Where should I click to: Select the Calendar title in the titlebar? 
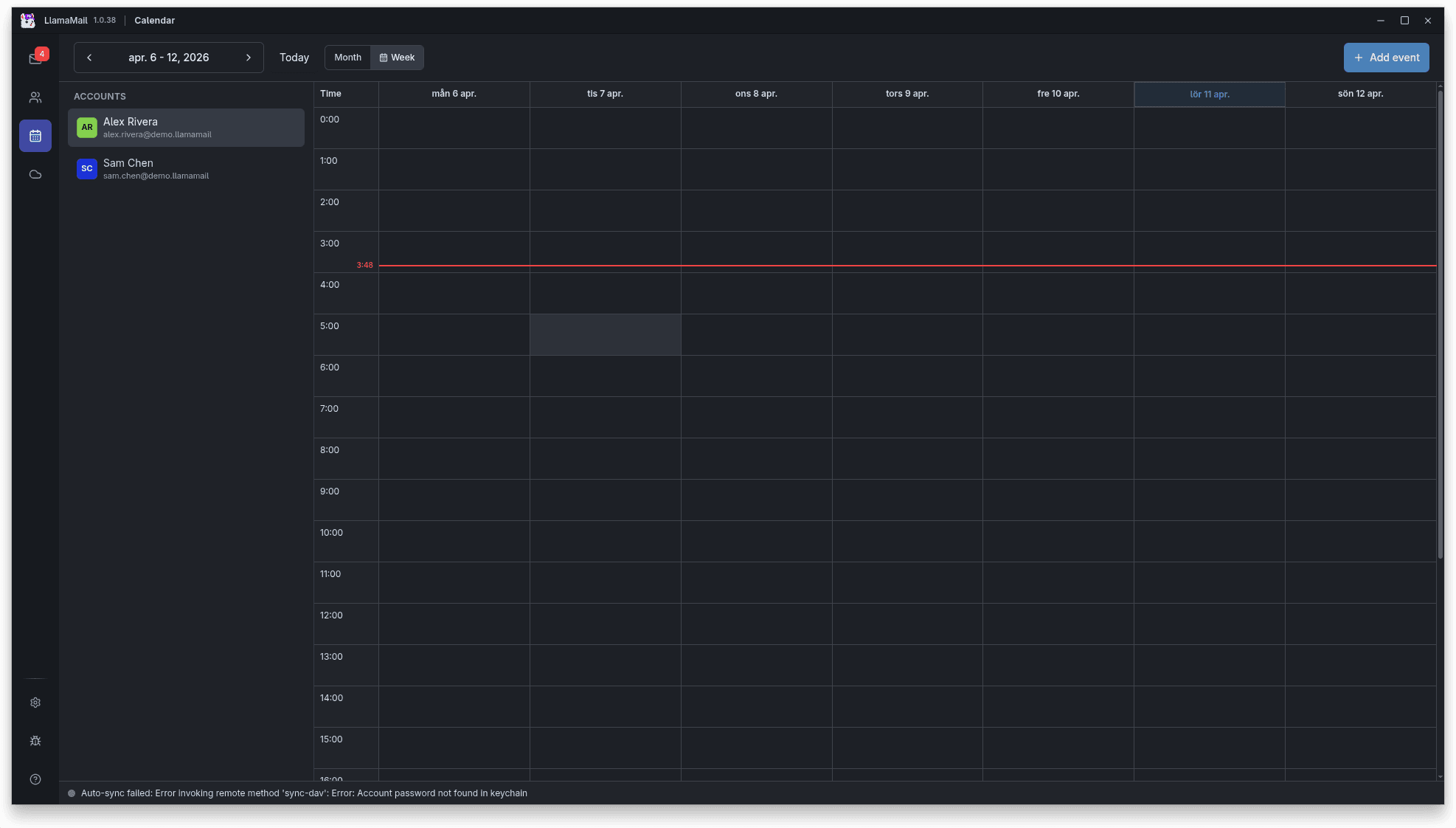(x=154, y=20)
